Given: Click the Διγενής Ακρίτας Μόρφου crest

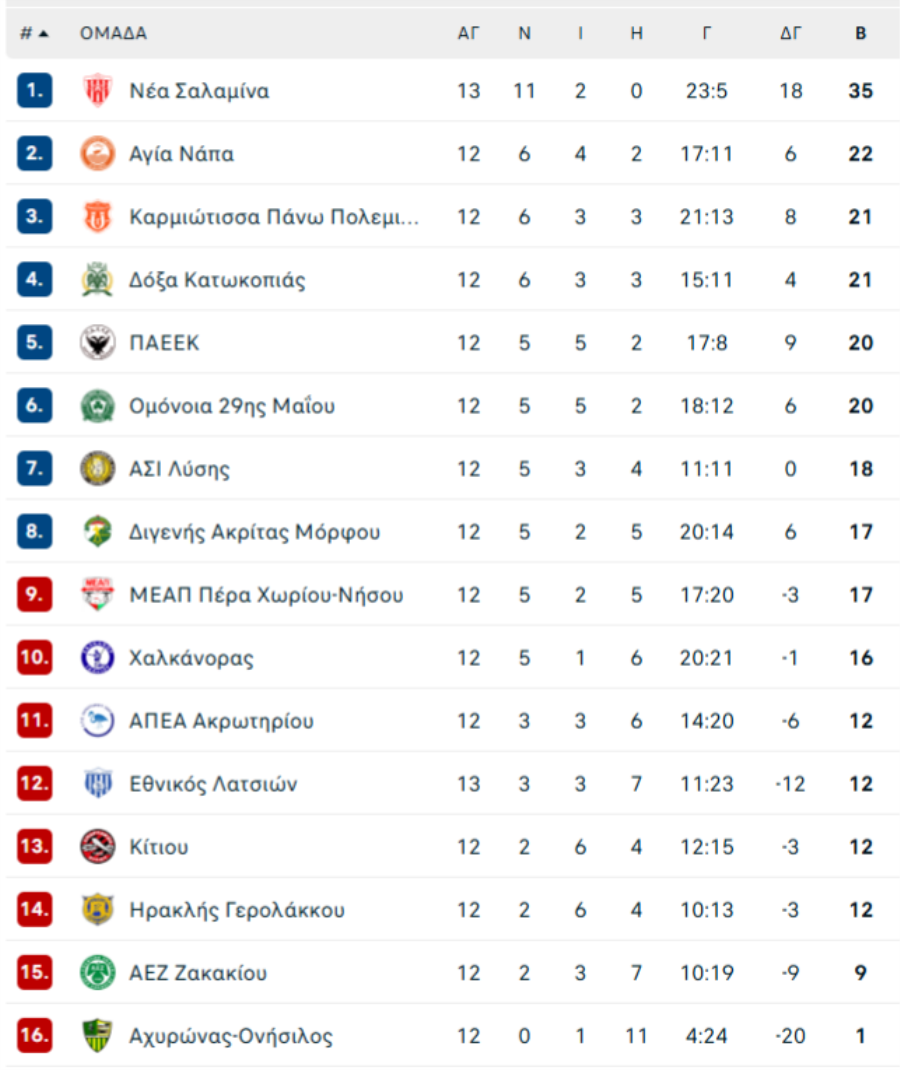Looking at the screenshot, I should pyautogui.click(x=97, y=532).
